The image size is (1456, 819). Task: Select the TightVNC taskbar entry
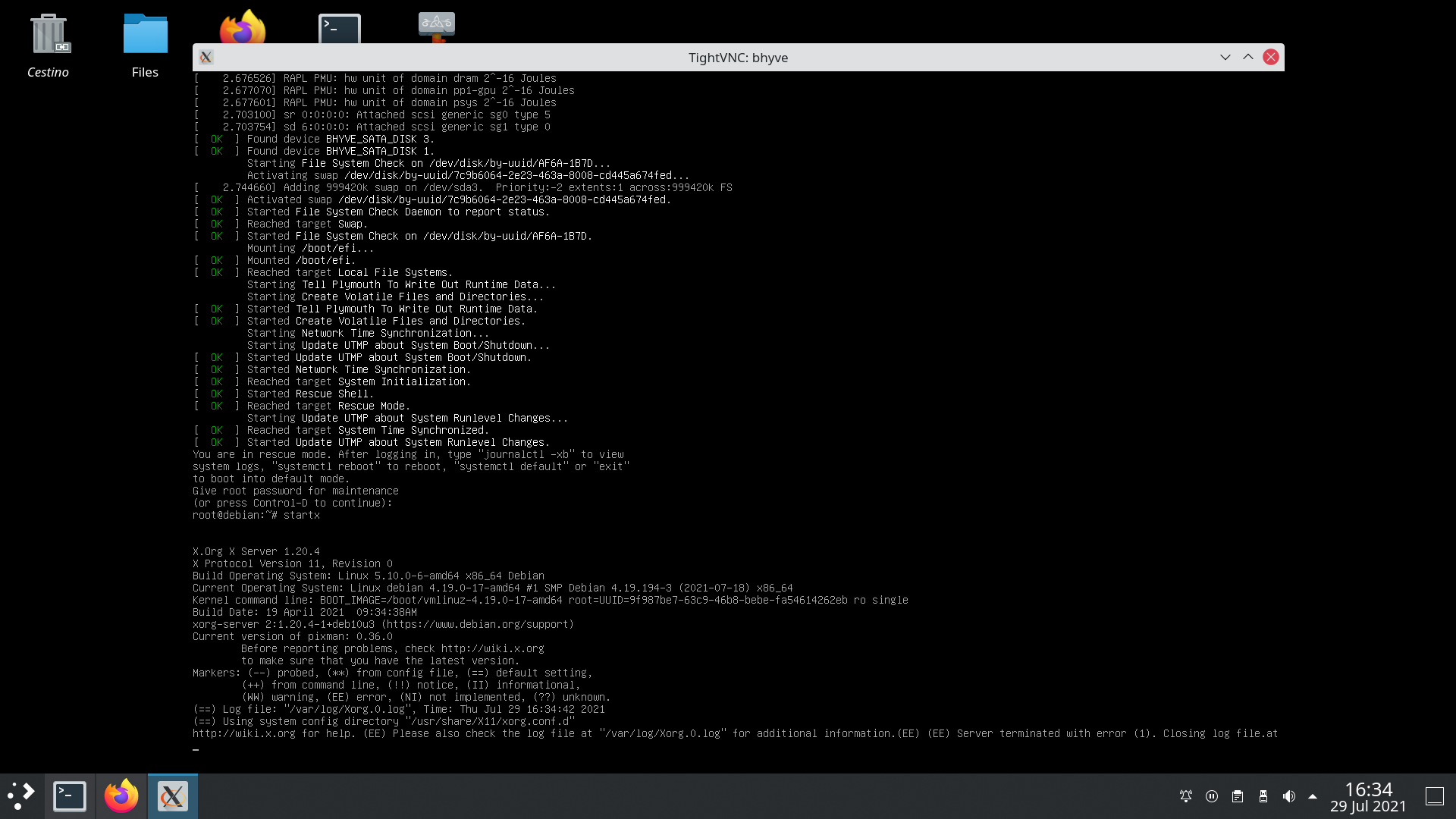(x=173, y=796)
